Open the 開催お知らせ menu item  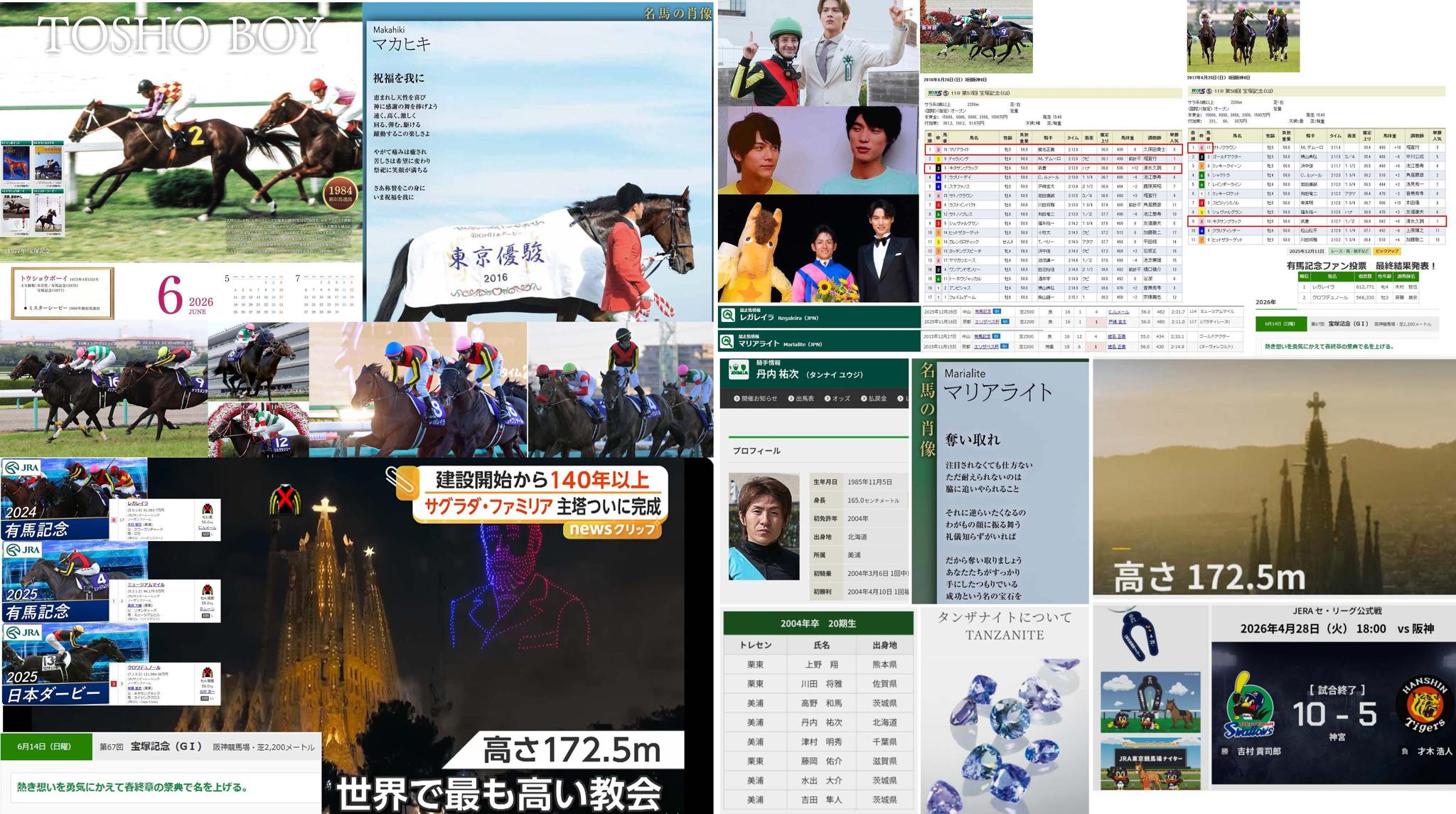(x=756, y=399)
